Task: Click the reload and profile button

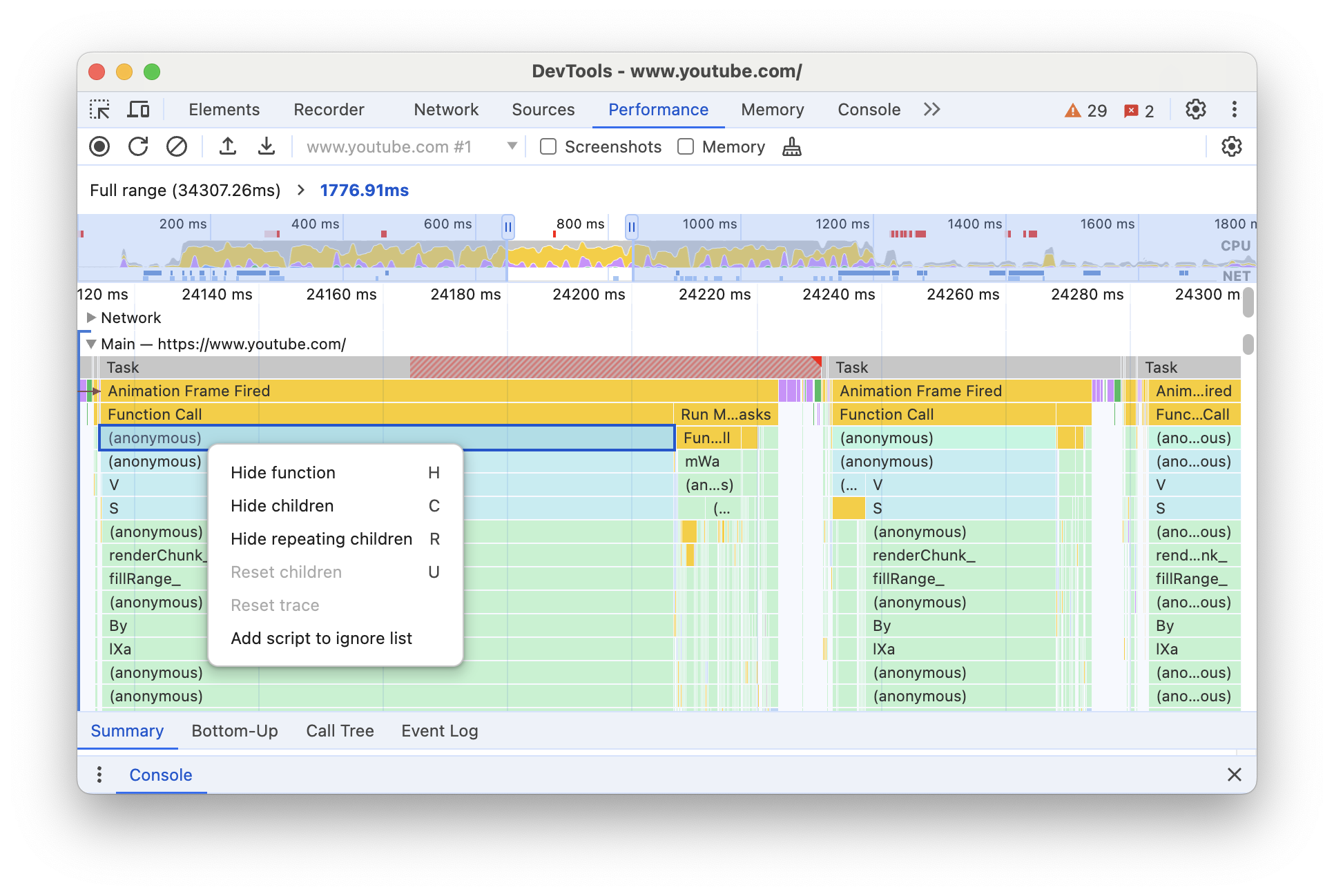Action: [x=139, y=147]
